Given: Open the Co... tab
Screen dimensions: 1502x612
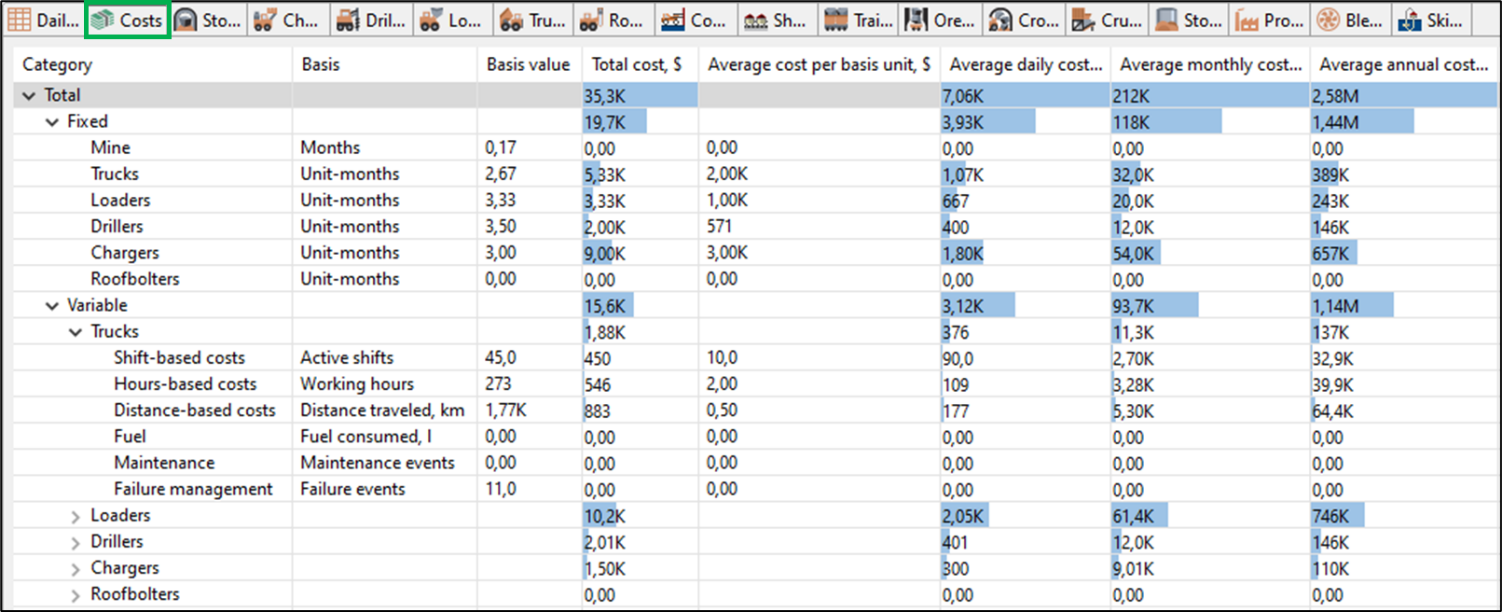Looking at the screenshot, I should [696, 20].
